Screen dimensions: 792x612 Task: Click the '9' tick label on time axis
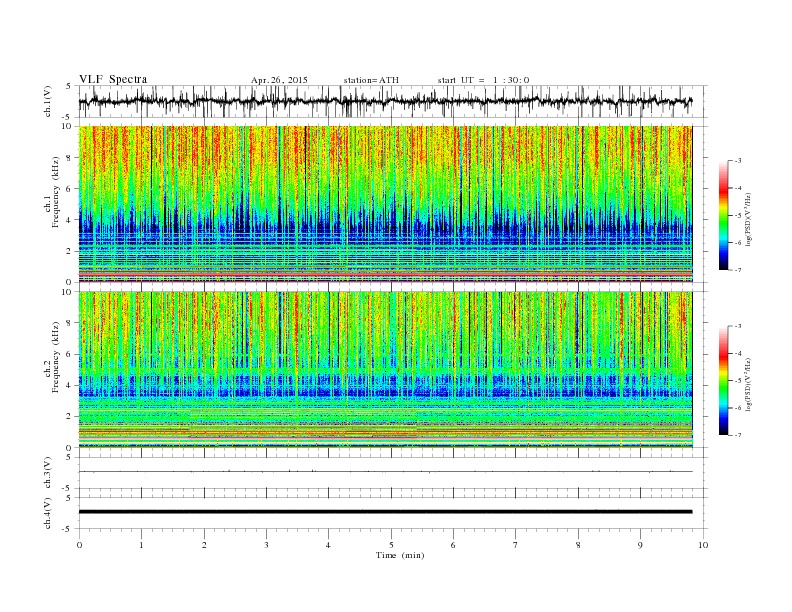click(x=640, y=545)
